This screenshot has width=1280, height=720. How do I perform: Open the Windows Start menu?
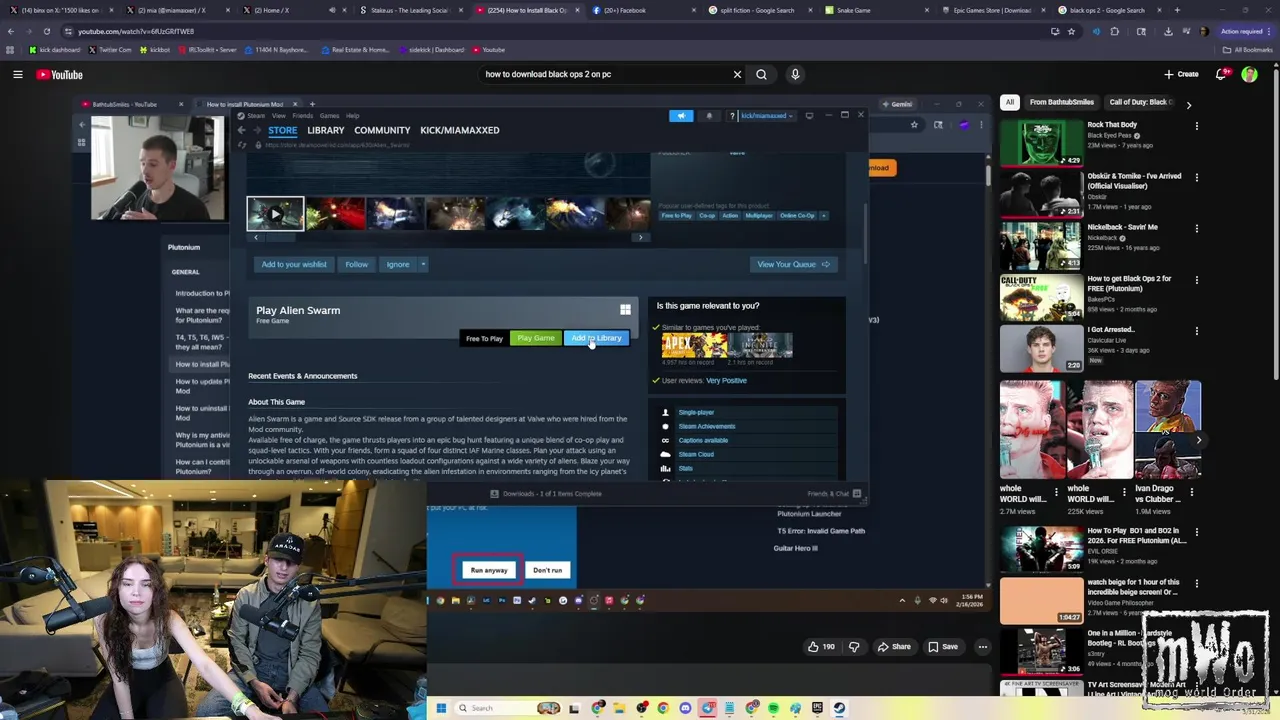point(441,708)
